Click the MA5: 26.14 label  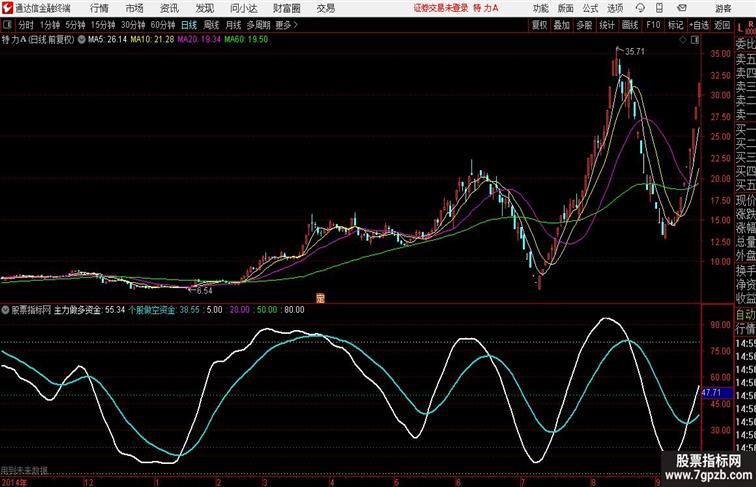108,40
